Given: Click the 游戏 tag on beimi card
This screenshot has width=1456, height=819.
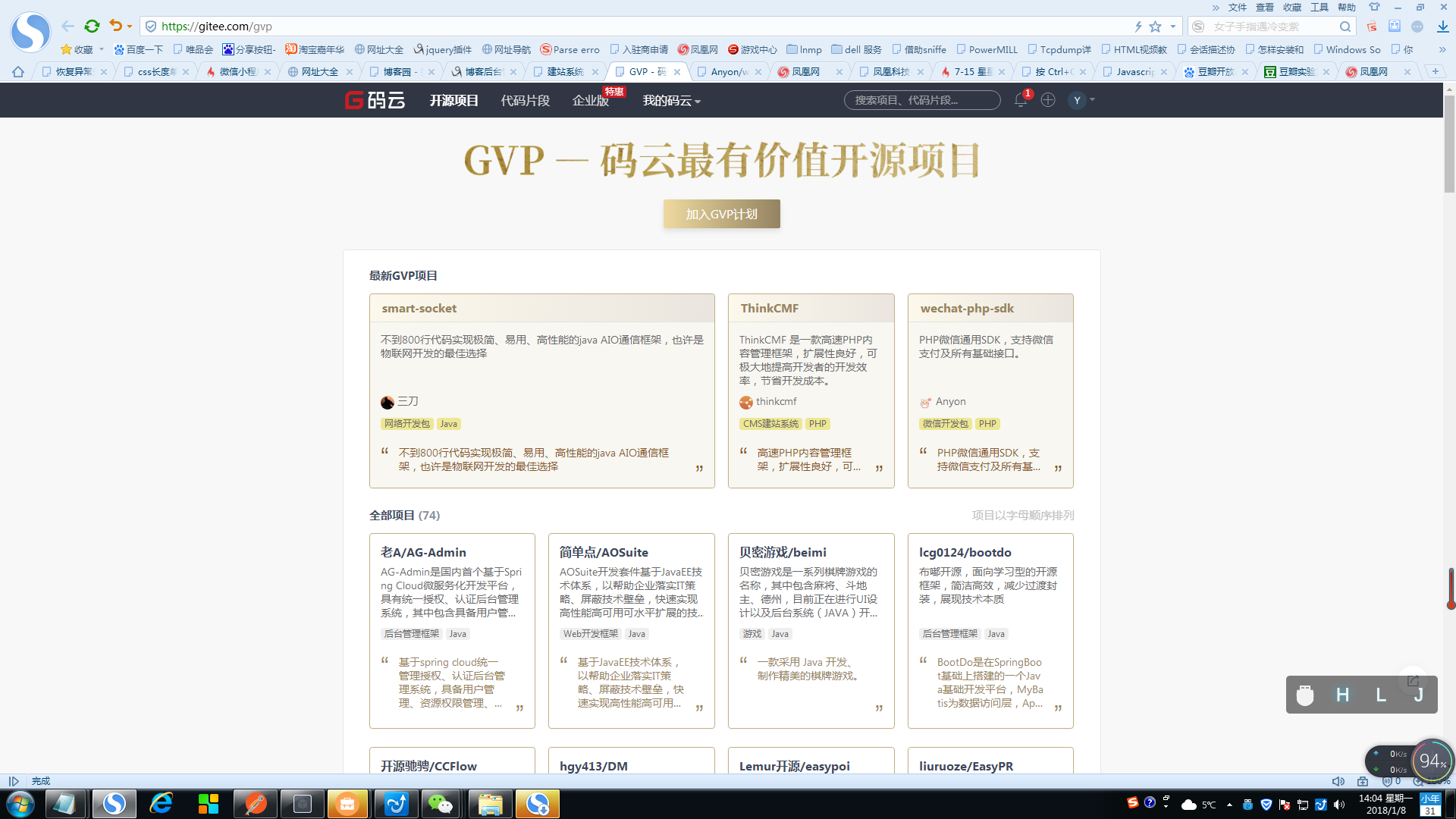Looking at the screenshot, I should (752, 634).
